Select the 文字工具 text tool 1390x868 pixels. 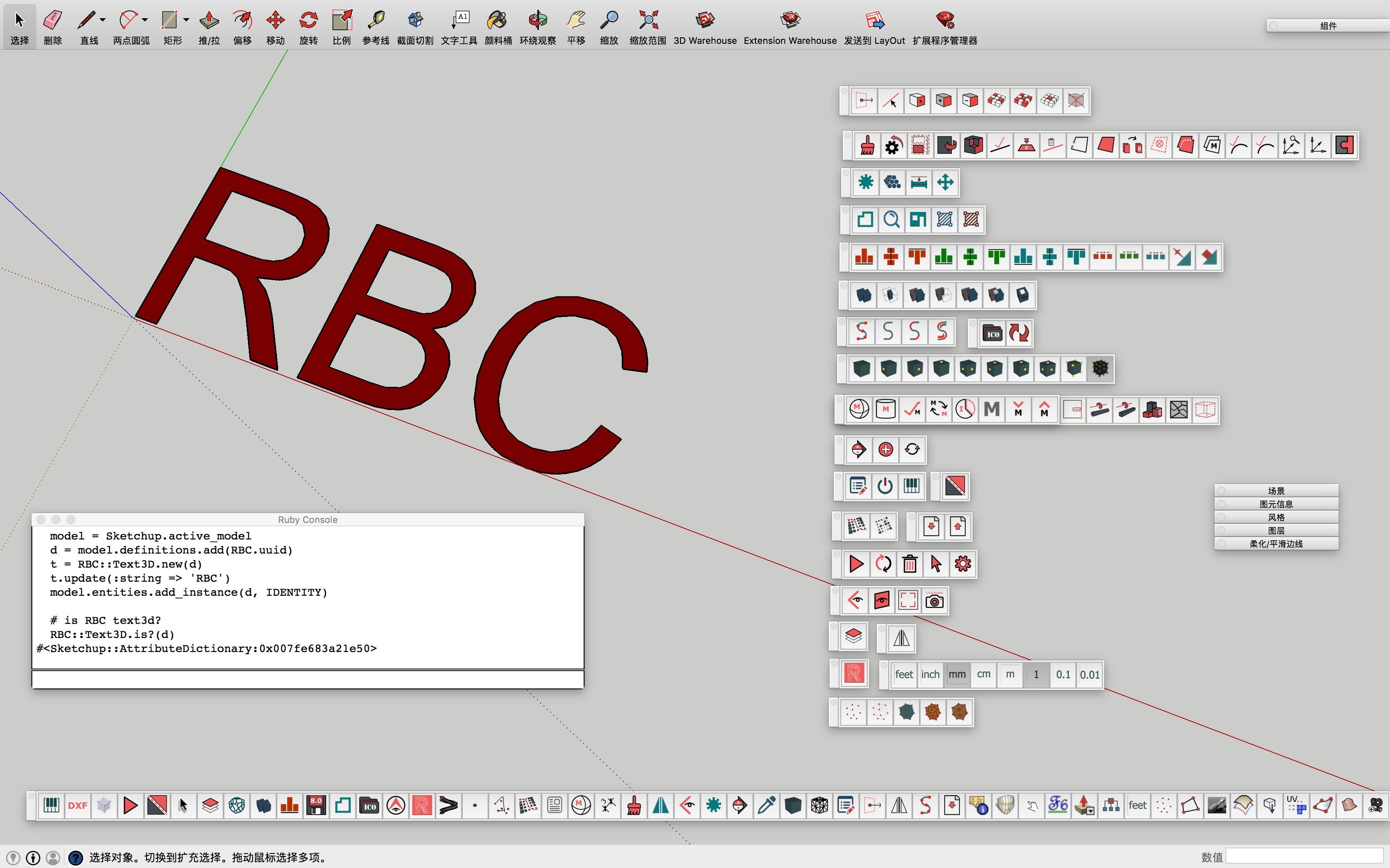pyautogui.click(x=459, y=21)
